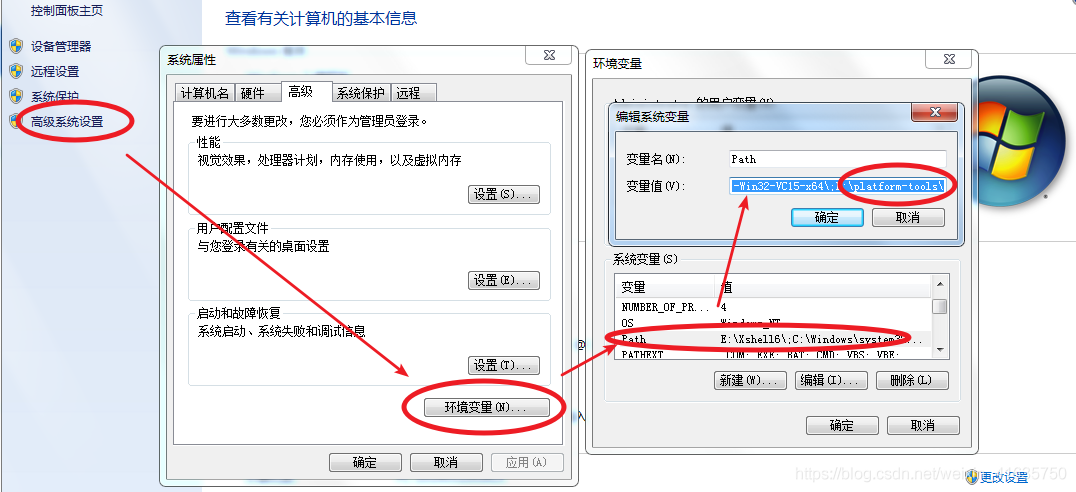Screen dimensions: 1076x492
Task: Open 设备管理器 link
Action: tap(61, 47)
